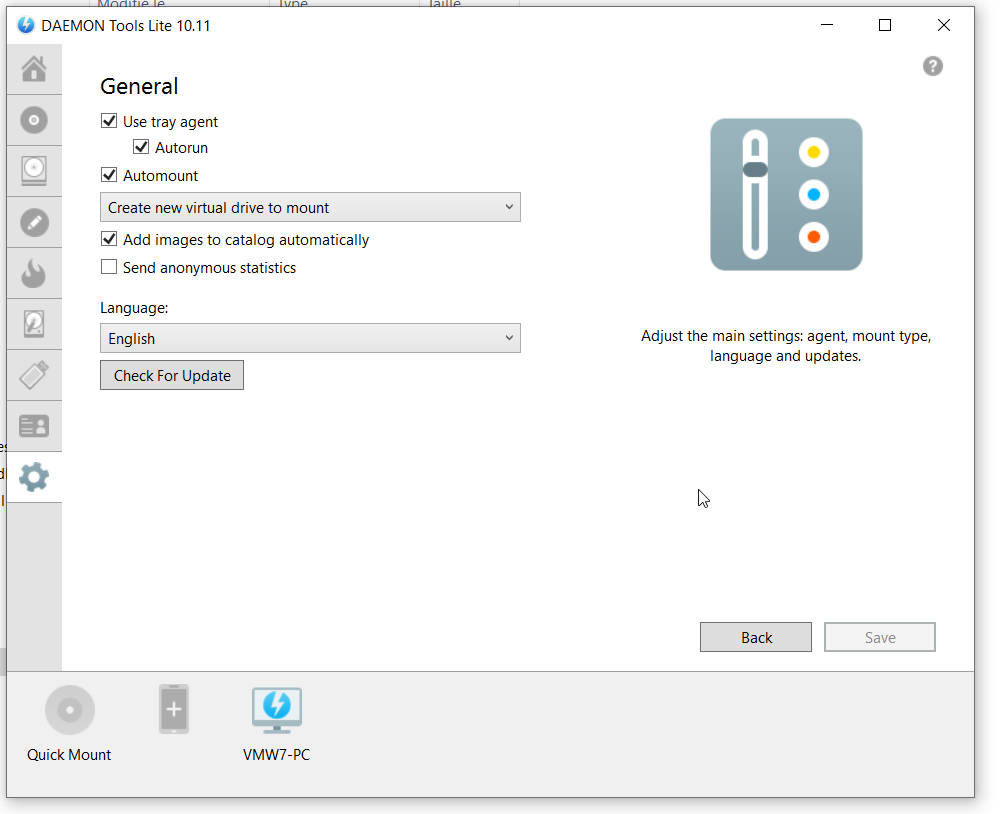The height and width of the screenshot is (814, 1002).
Task: Click the DAEMON Tools lightning logo in title bar
Action: pyautogui.click(x=26, y=26)
